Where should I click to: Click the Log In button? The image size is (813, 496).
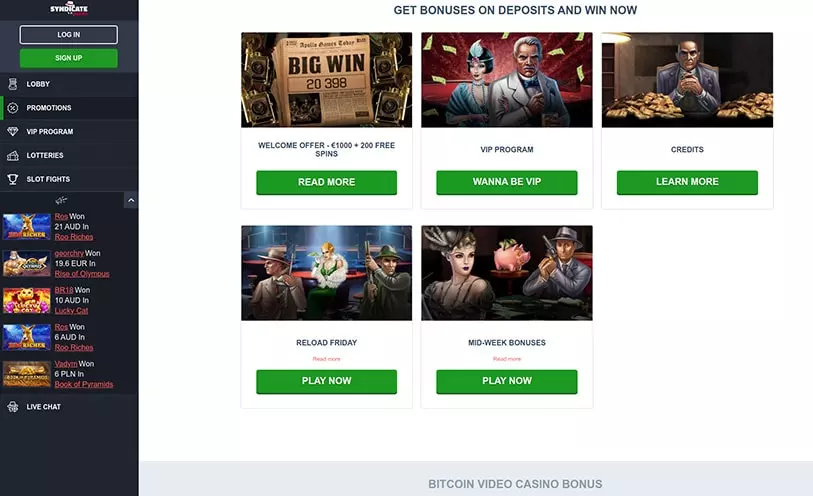click(x=68, y=35)
